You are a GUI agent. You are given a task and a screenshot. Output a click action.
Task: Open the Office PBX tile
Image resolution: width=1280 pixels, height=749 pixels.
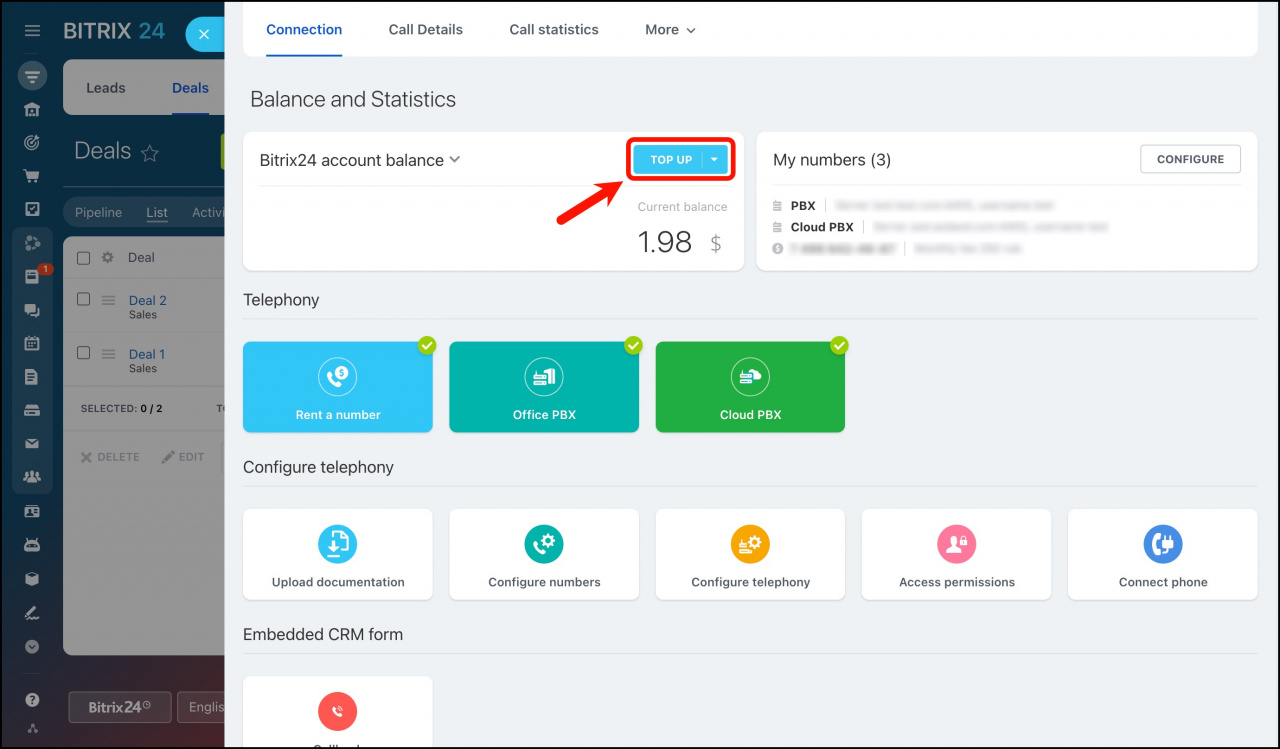coord(544,387)
